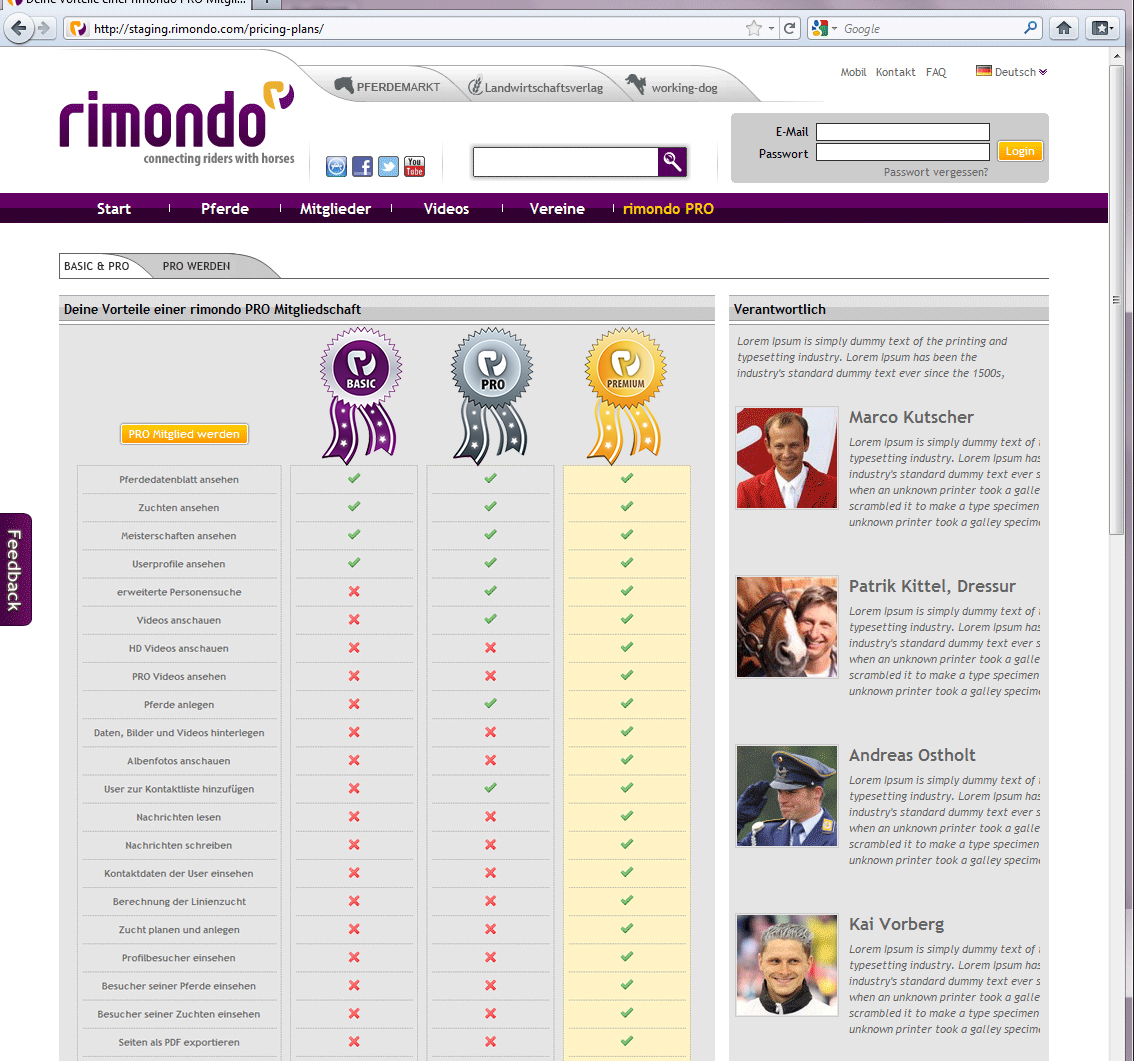The width and height of the screenshot is (1134, 1061).
Task: Open the Vereine menu item
Action: pyautogui.click(x=557, y=208)
